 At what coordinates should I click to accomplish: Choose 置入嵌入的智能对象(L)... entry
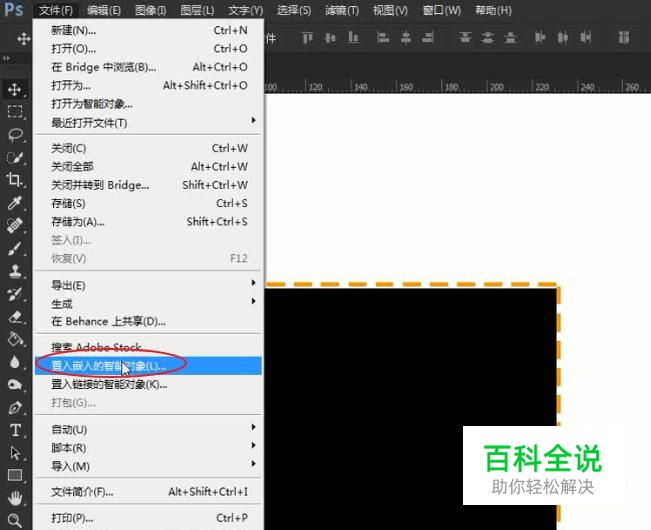148,366
